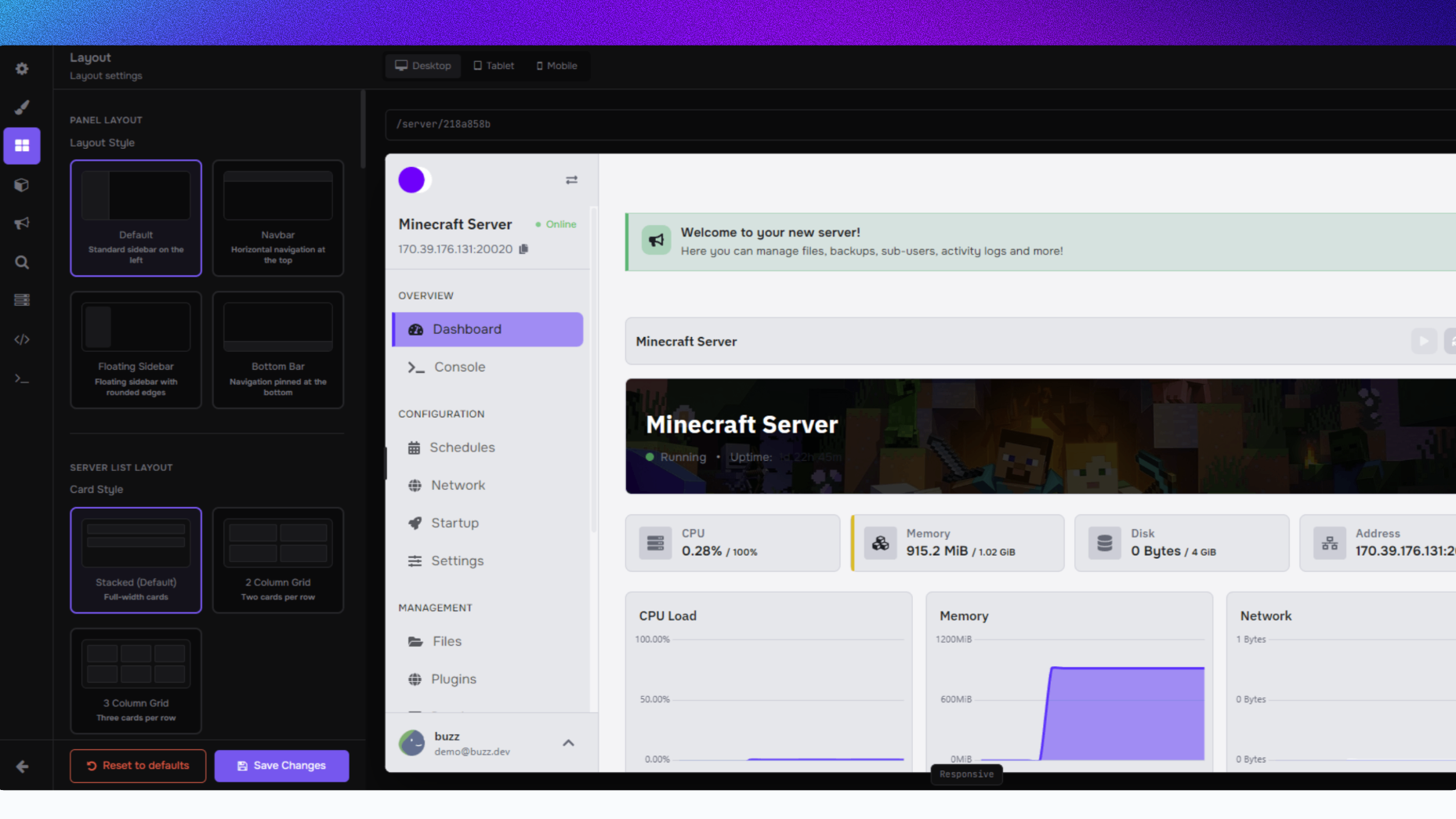
Task: Select the Navbar layout style
Action: [277, 218]
